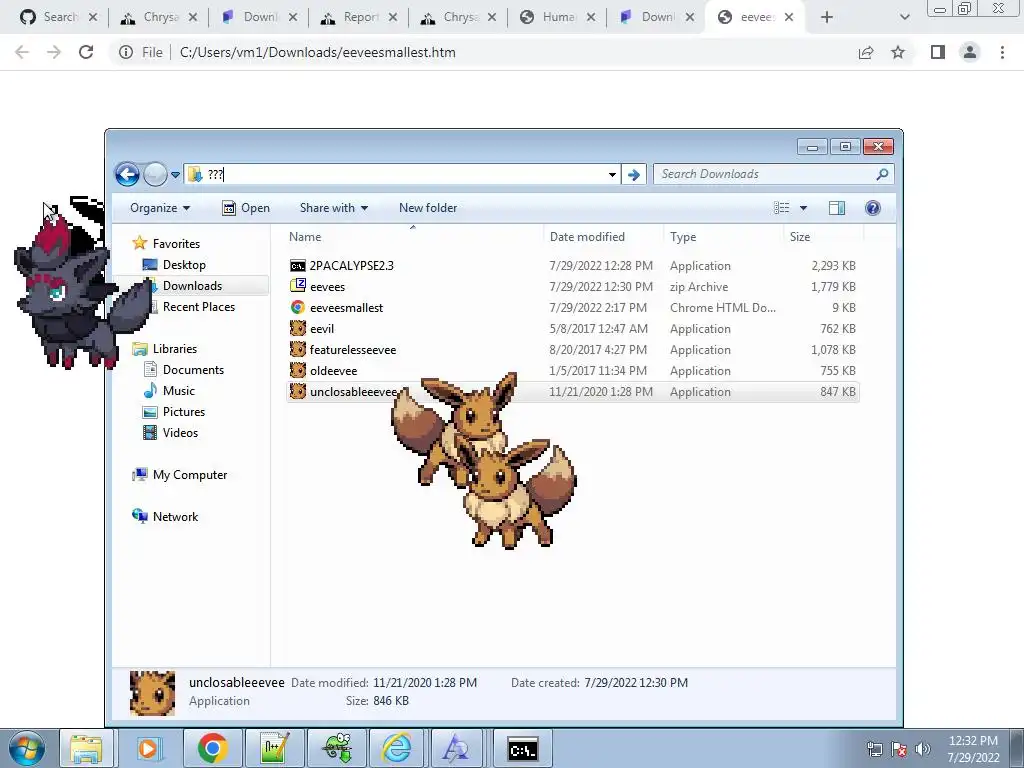Open the Videos library
Screen dimensions: 1024x768
point(180,432)
